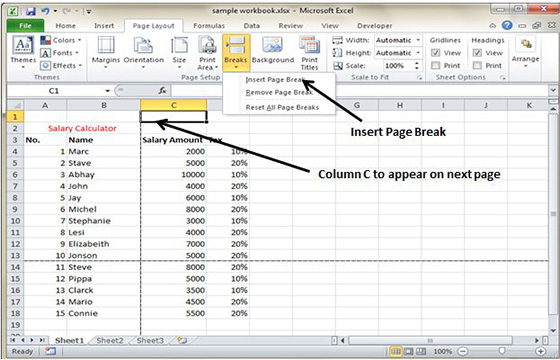Select row 13 header
This screenshot has width=560, height=360.
click(x=15, y=255)
